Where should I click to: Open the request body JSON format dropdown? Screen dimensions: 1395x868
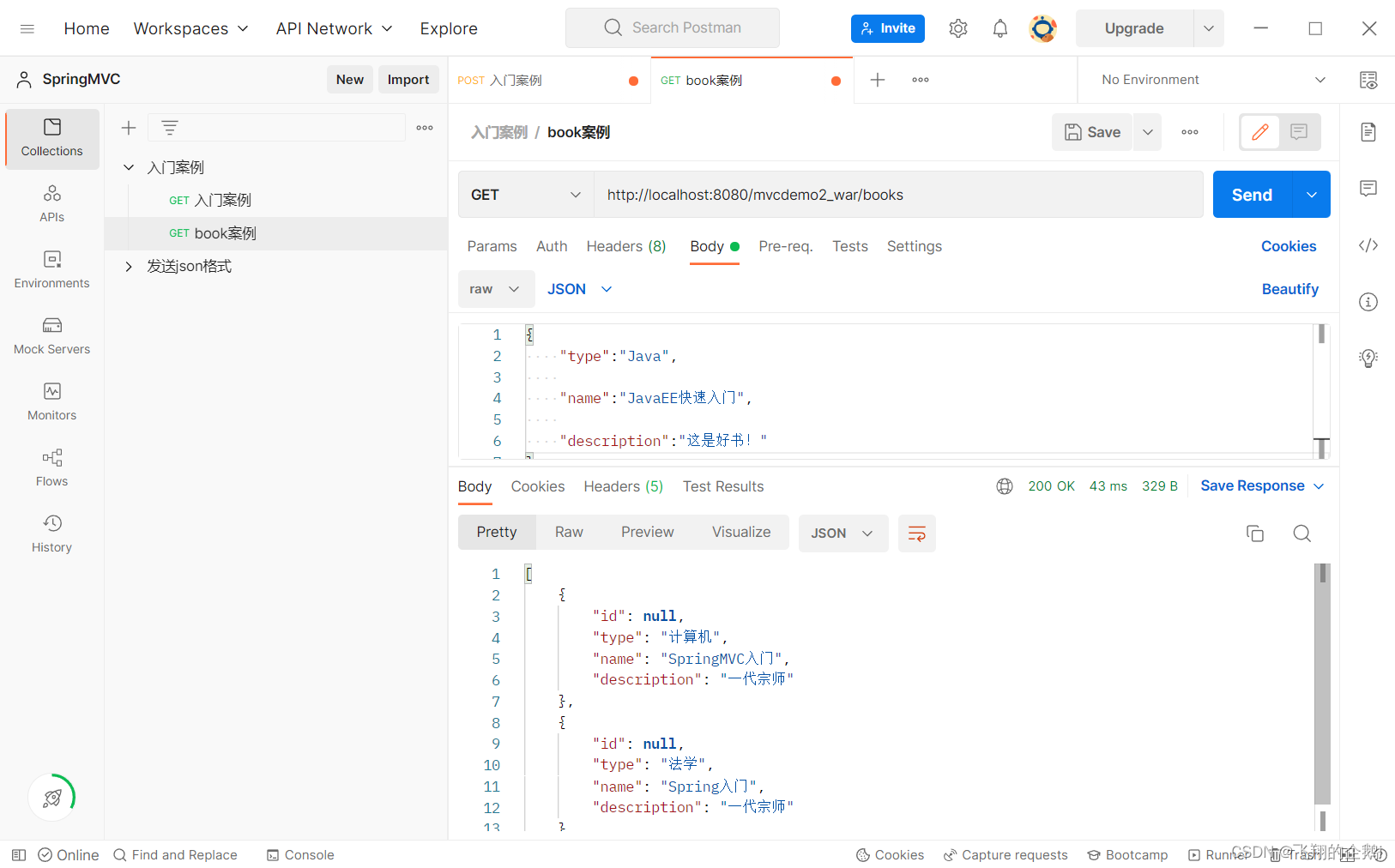click(580, 289)
